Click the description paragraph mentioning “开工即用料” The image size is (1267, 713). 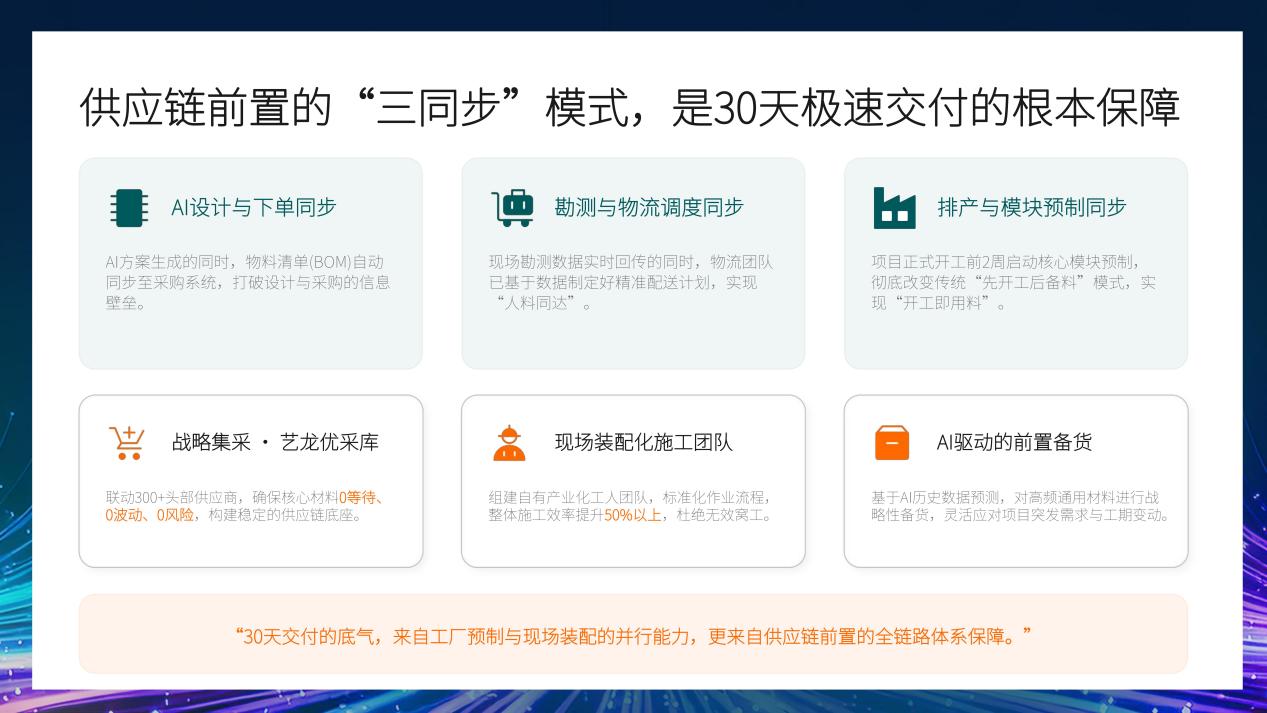point(1012,282)
